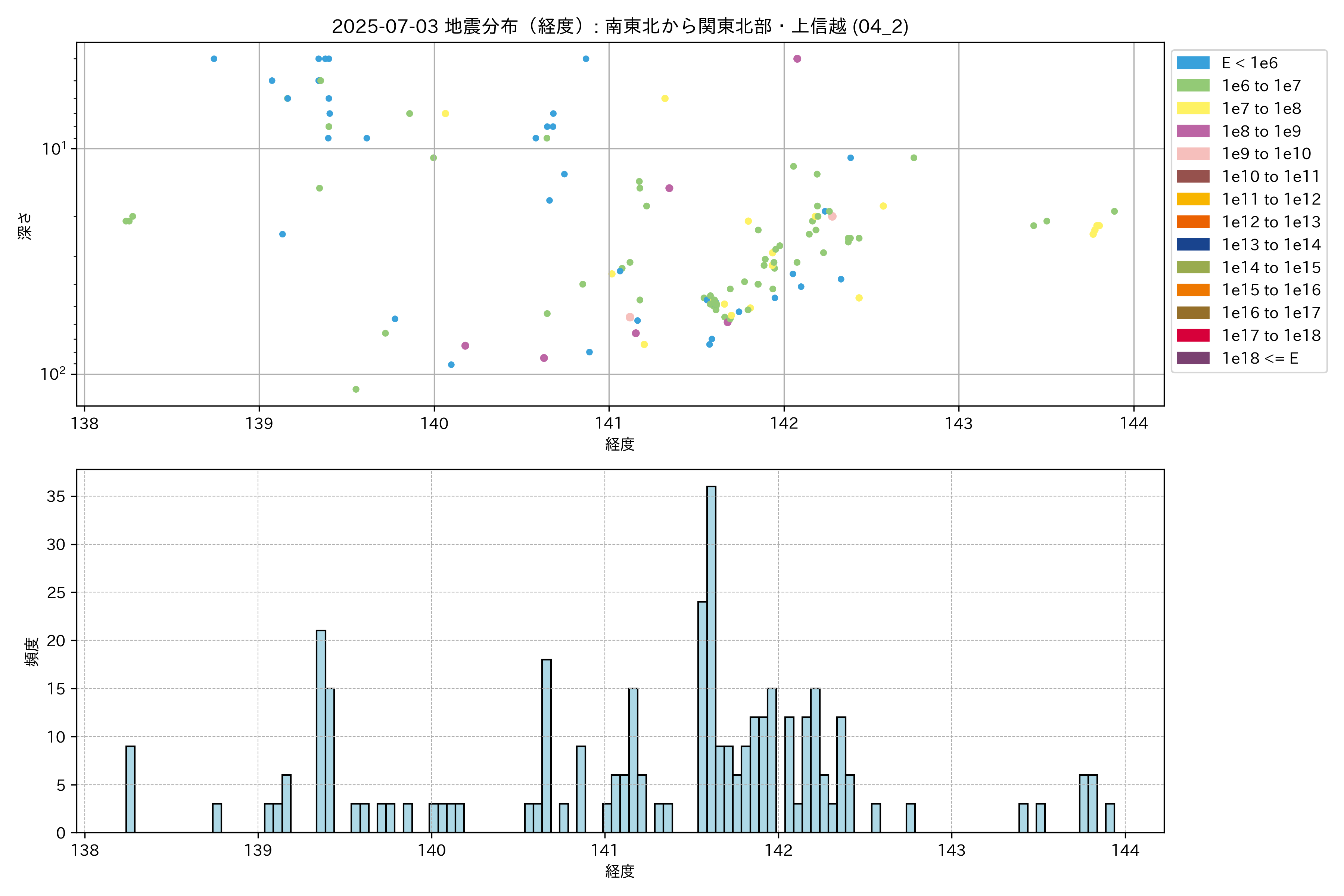Click the red 1e17 to 1e18 swatch
The width and height of the screenshot is (1344, 896).
click(1192, 335)
